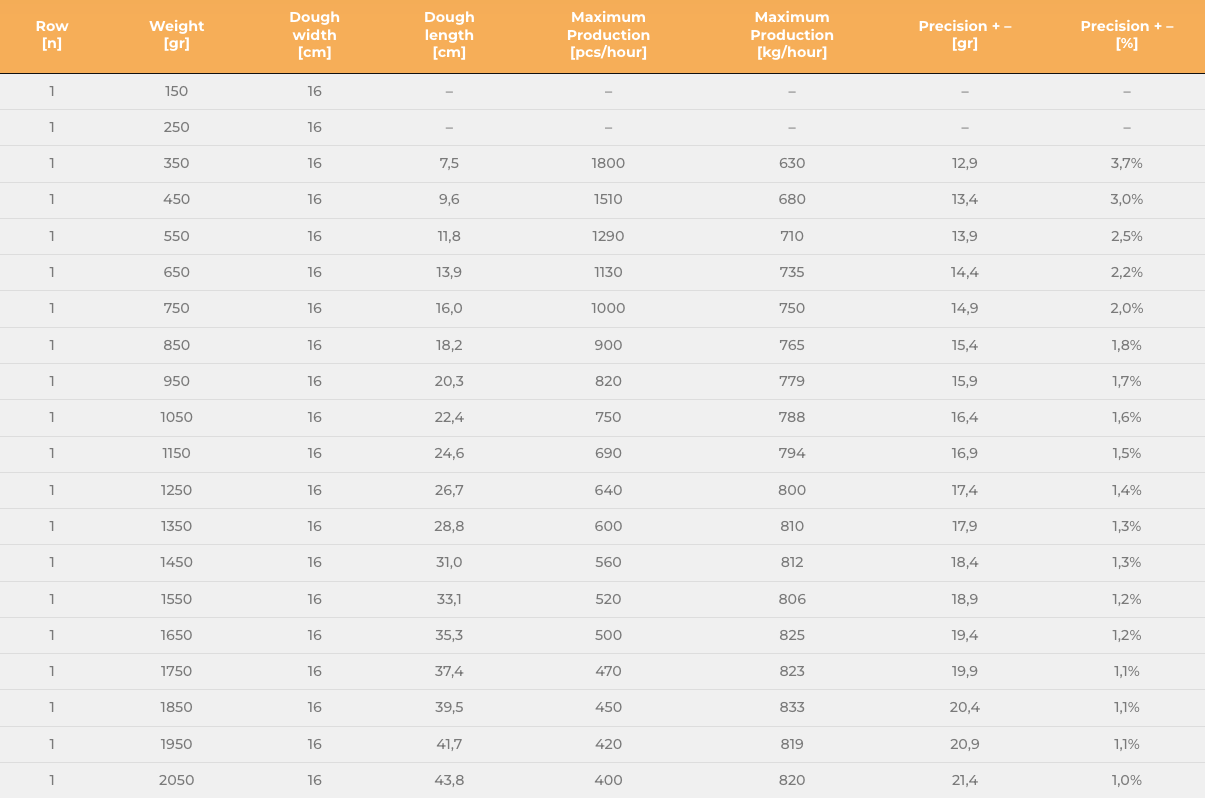
Task: Click the Maximum Production [kg/hour] header
Action: [792, 35]
